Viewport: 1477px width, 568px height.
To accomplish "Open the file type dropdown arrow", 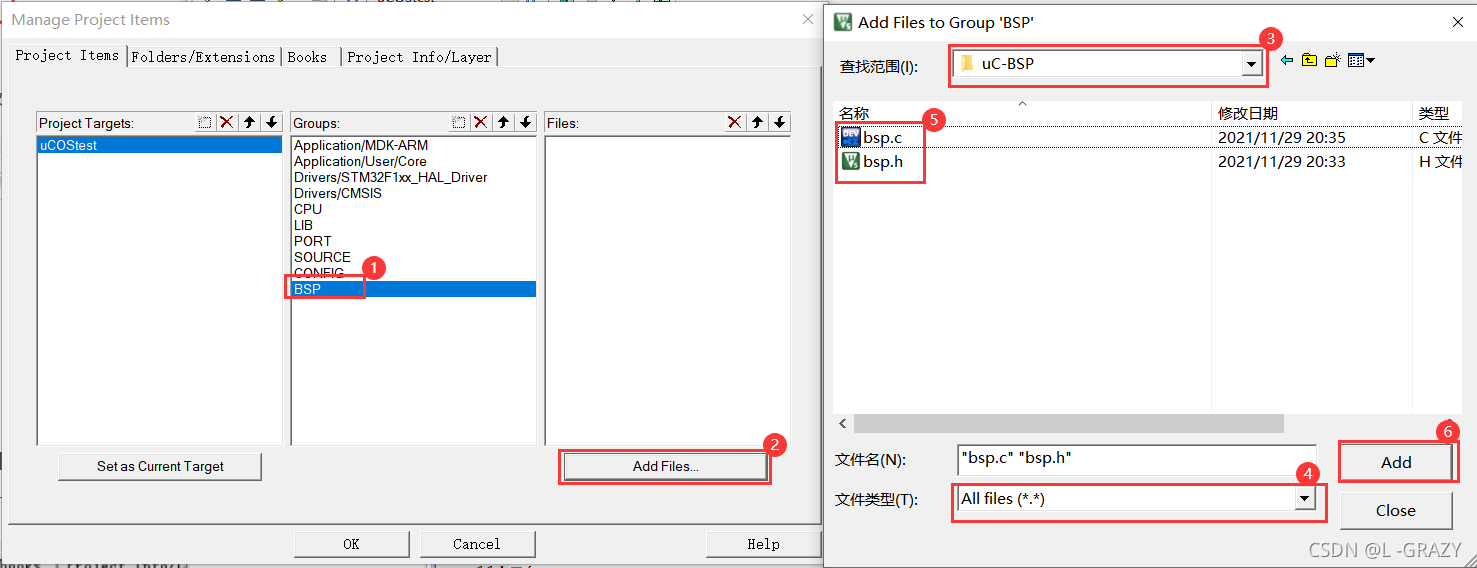I will pos(1304,498).
